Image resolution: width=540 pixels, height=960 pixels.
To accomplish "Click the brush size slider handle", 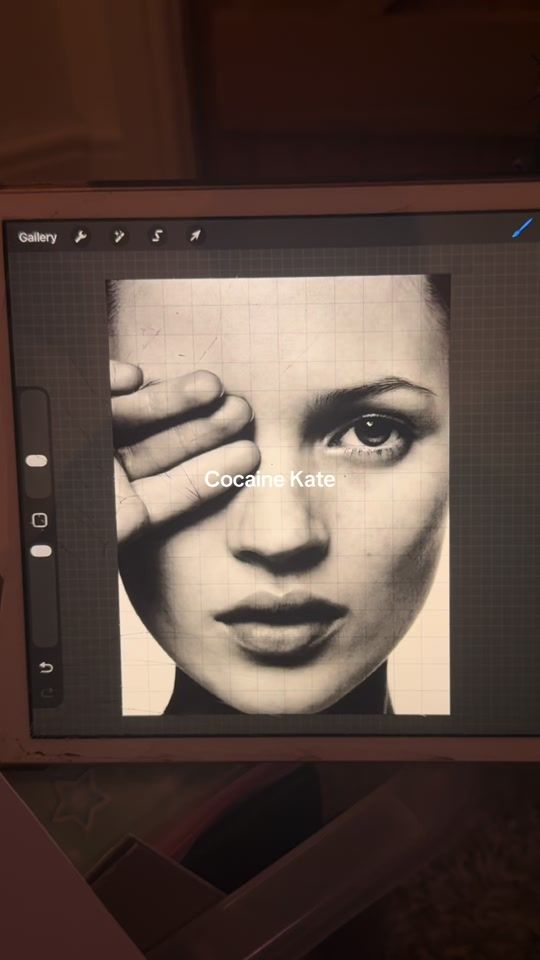I will [x=37, y=460].
